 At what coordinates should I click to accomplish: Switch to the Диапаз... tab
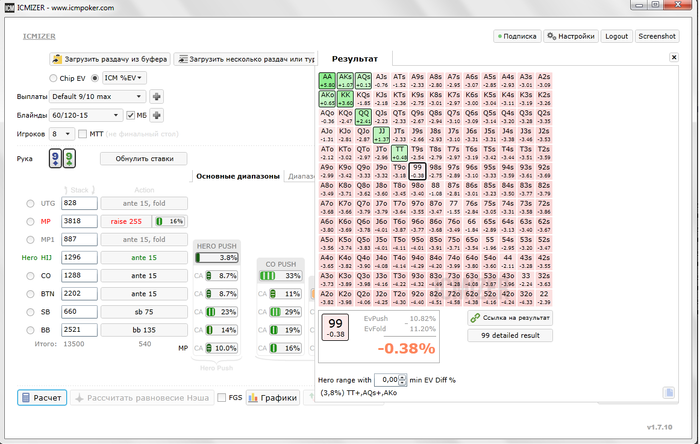[301, 176]
